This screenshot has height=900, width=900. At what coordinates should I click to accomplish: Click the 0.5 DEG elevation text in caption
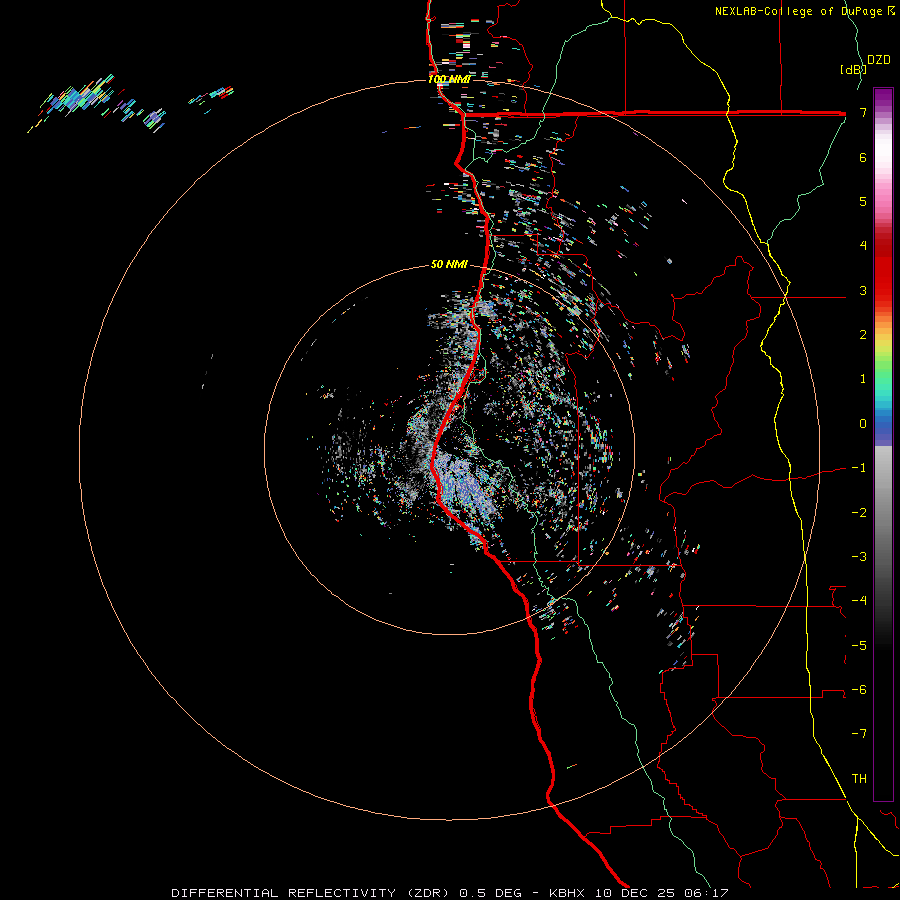(490, 893)
